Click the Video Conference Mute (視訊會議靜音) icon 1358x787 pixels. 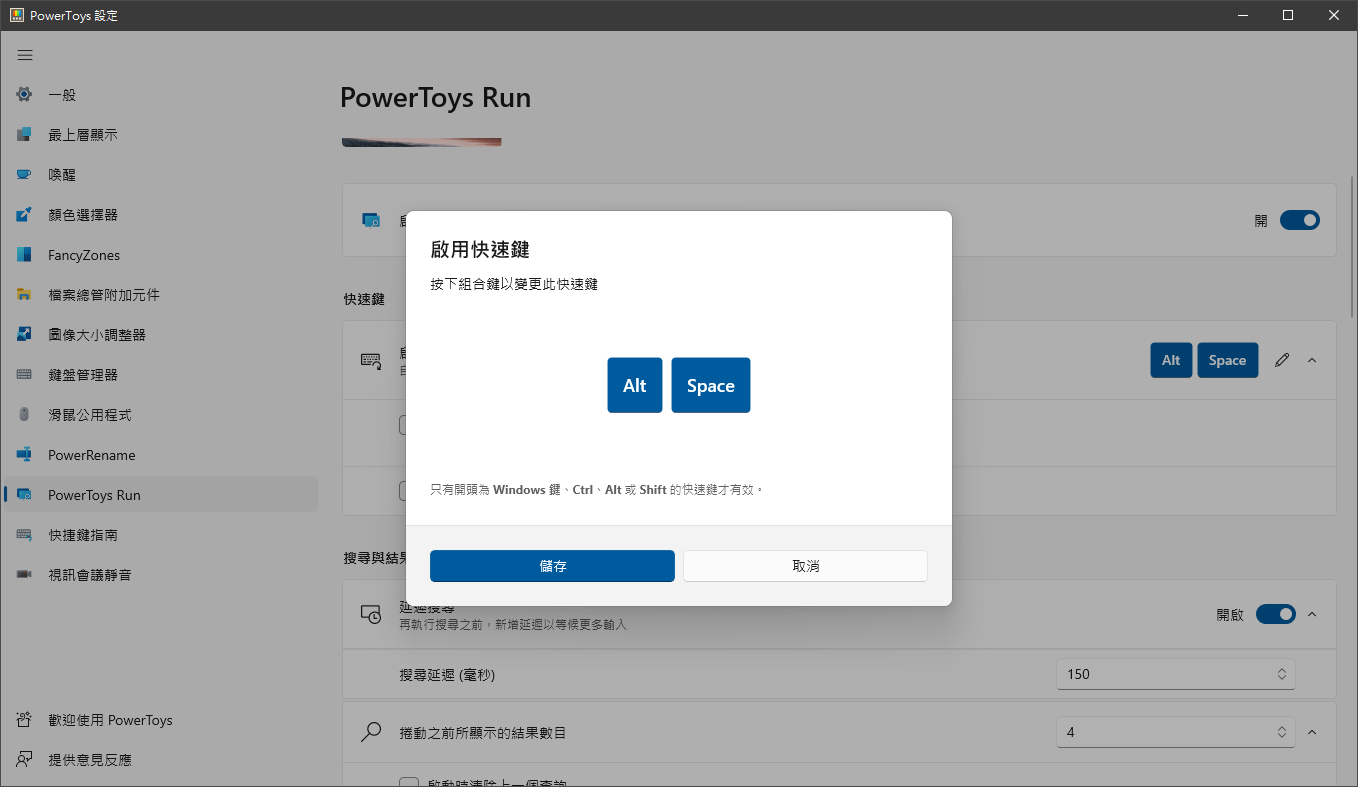tap(24, 575)
